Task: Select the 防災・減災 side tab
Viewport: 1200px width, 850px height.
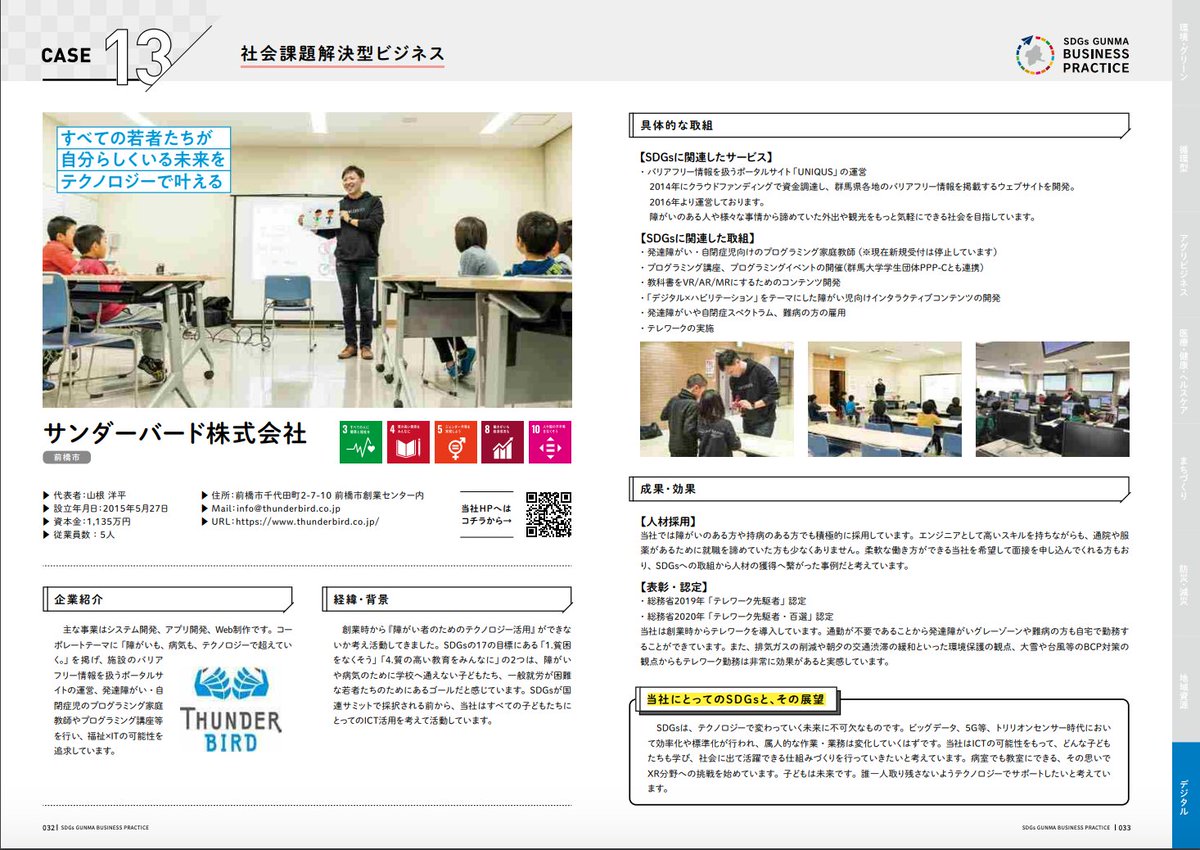Action: 1185,585
